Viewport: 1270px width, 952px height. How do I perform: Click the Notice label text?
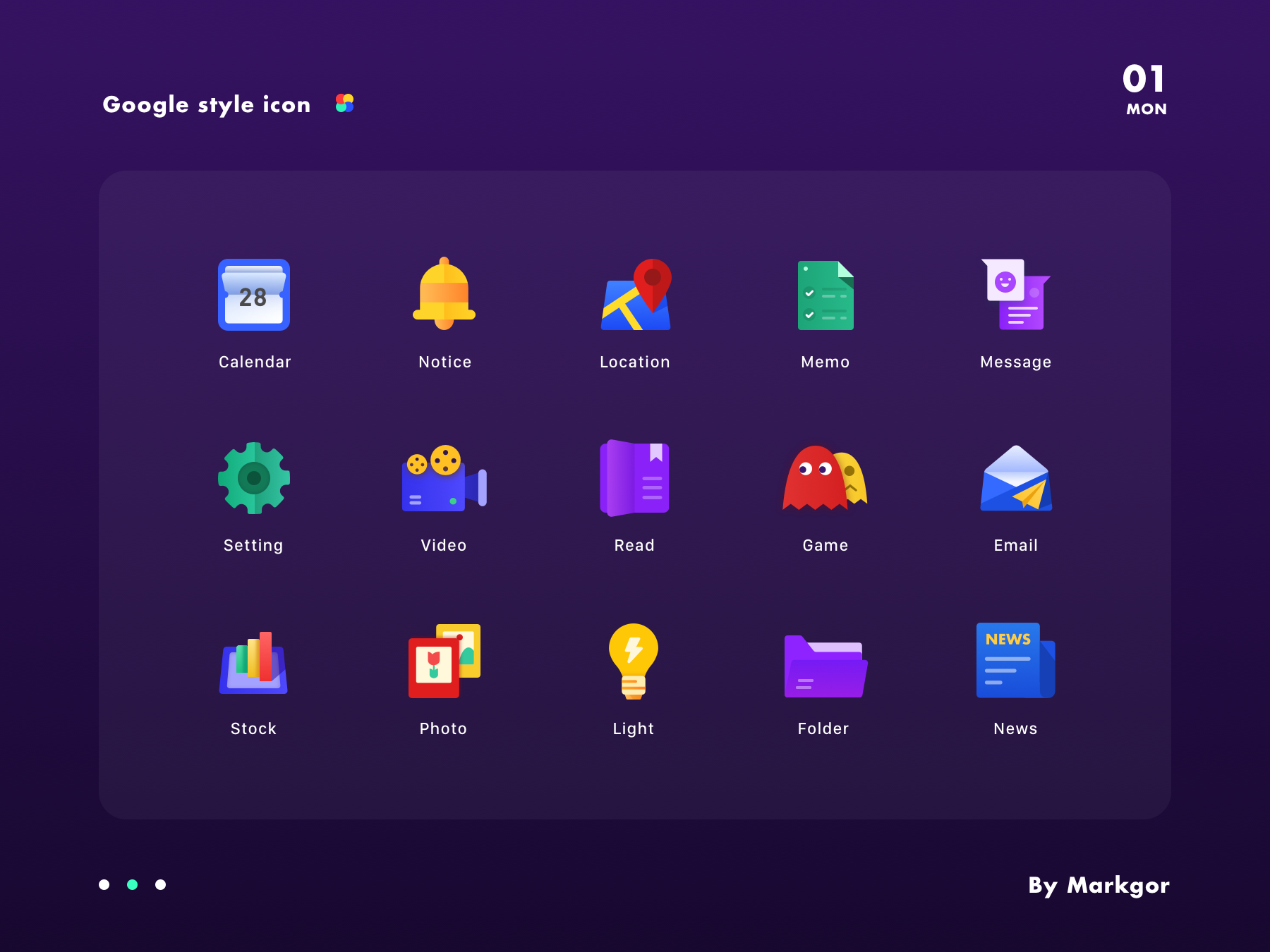pyautogui.click(x=445, y=362)
